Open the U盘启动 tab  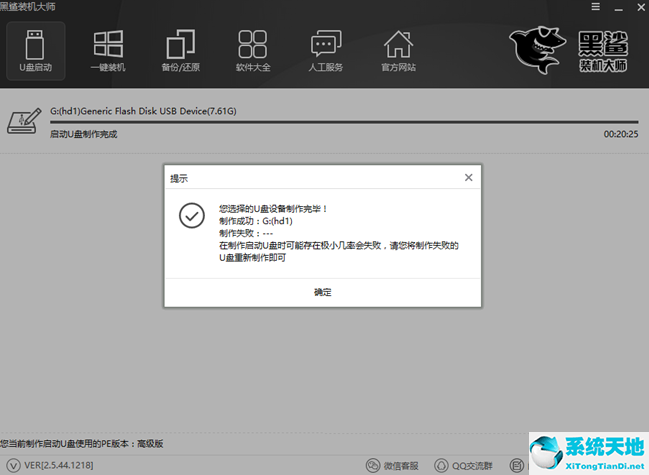tap(36, 50)
